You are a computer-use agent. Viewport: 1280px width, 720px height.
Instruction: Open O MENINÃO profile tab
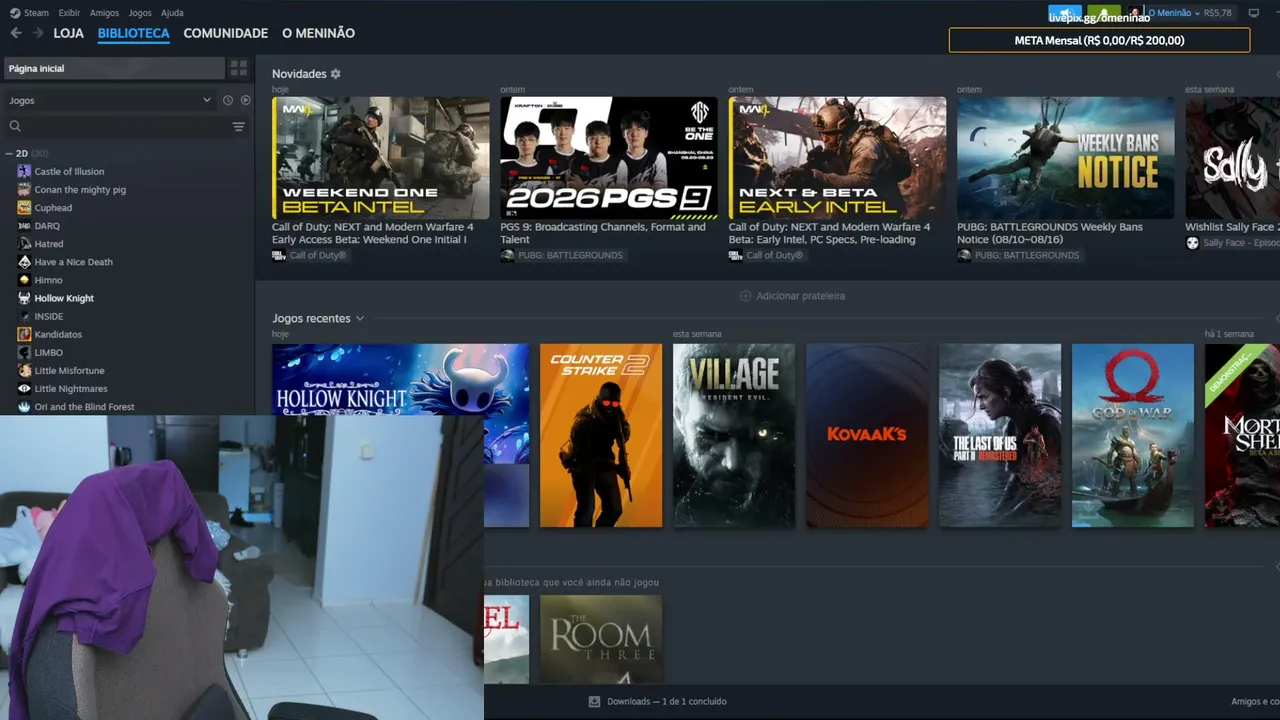pos(318,33)
